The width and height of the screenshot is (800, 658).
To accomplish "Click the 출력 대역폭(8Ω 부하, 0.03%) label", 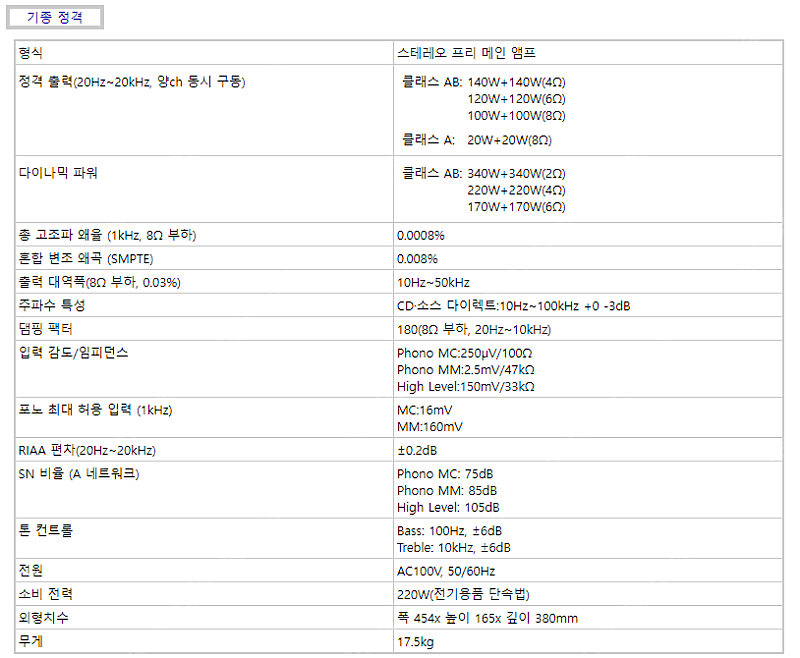I will coord(99,282).
